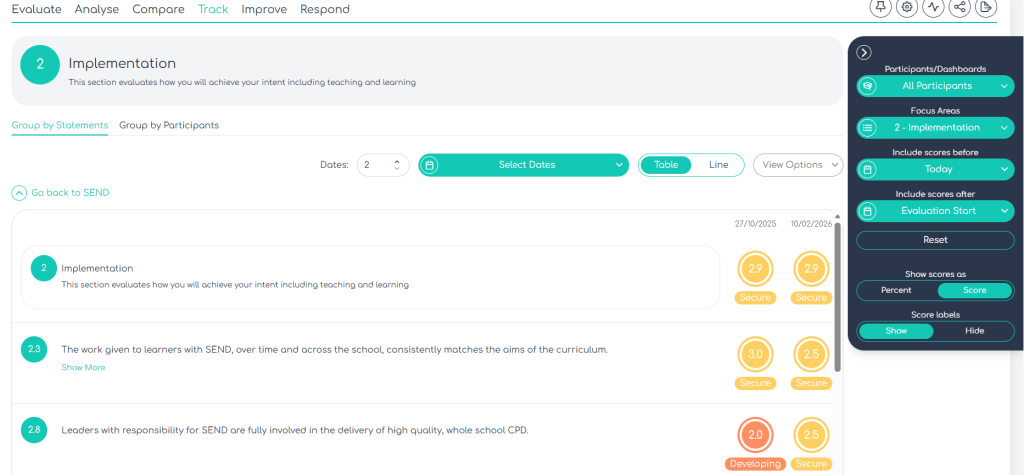The width and height of the screenshot is (1024, 475).
Task: Switch score display to Percent
Action: click(896, 290)
